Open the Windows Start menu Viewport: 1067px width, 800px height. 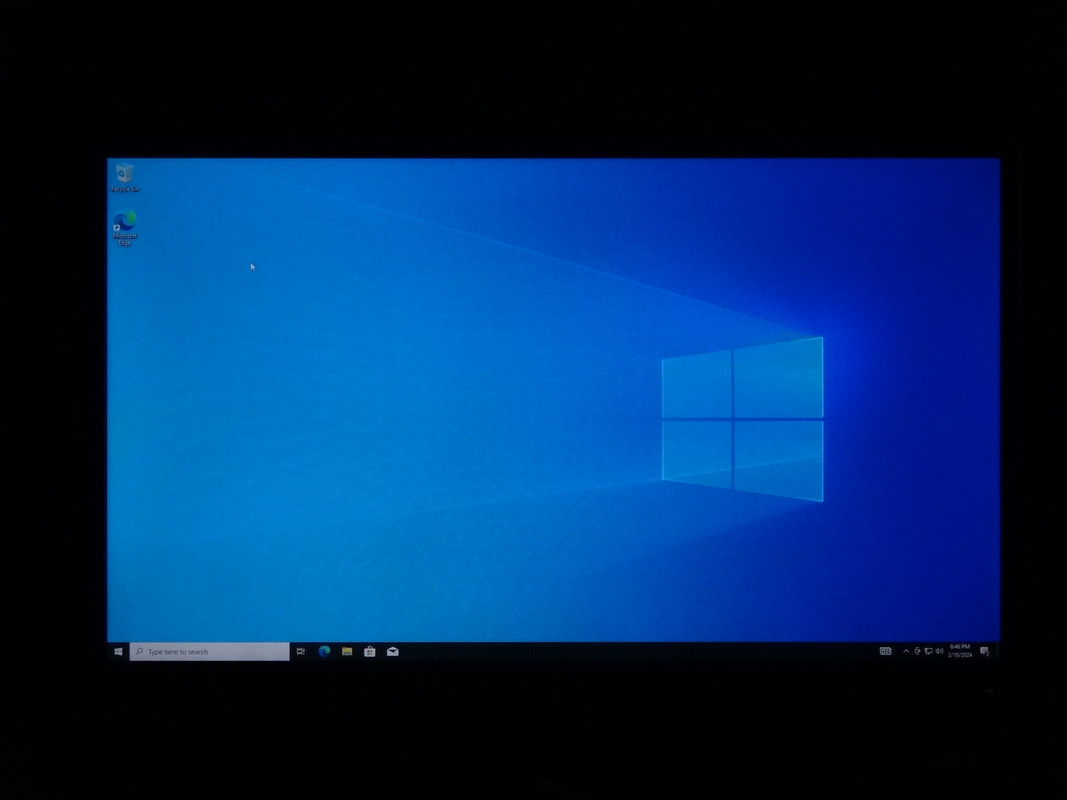[x=118, y=652]
